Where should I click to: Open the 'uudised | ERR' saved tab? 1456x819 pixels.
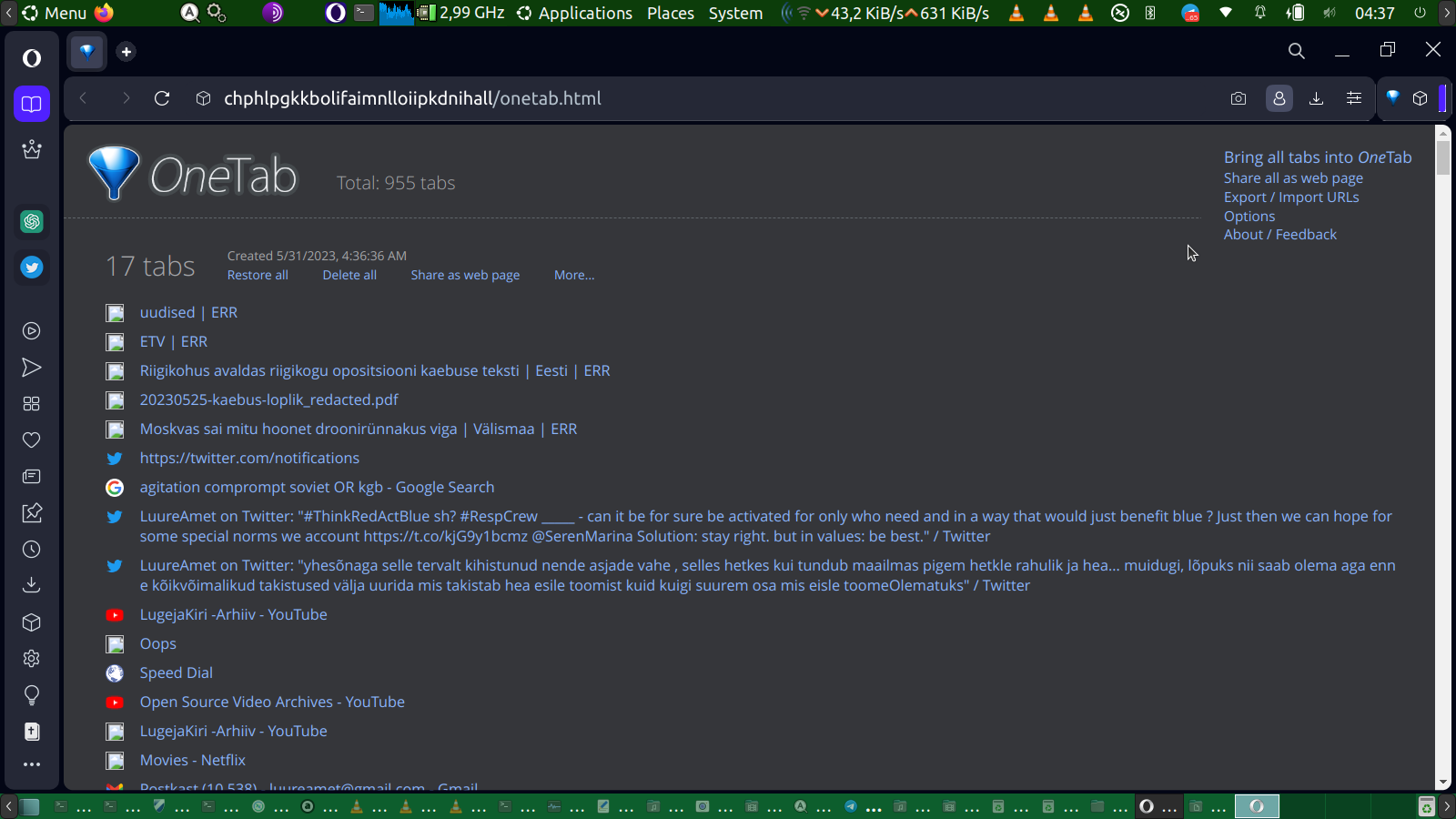click(188, 312)
